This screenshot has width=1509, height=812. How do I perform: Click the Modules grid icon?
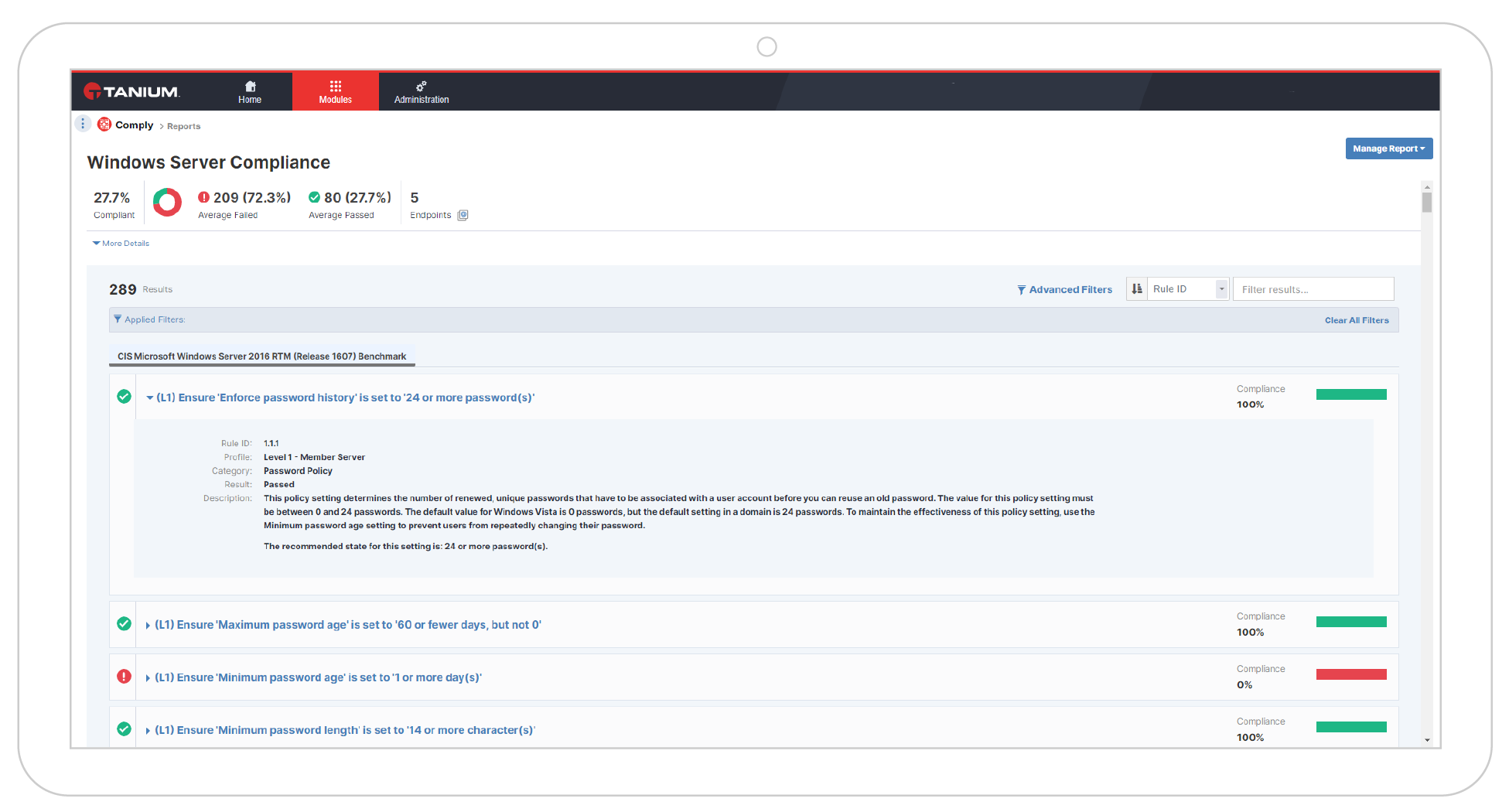pos(336,86)
